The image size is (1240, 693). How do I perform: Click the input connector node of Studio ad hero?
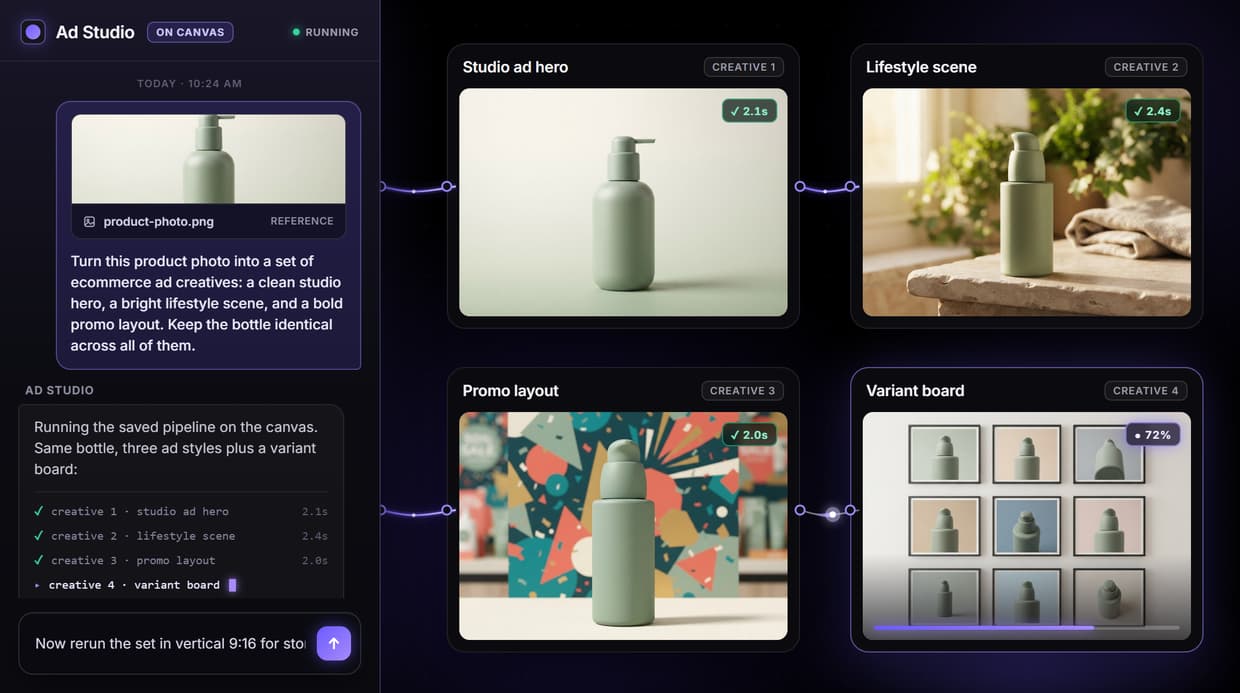(447, 186)
